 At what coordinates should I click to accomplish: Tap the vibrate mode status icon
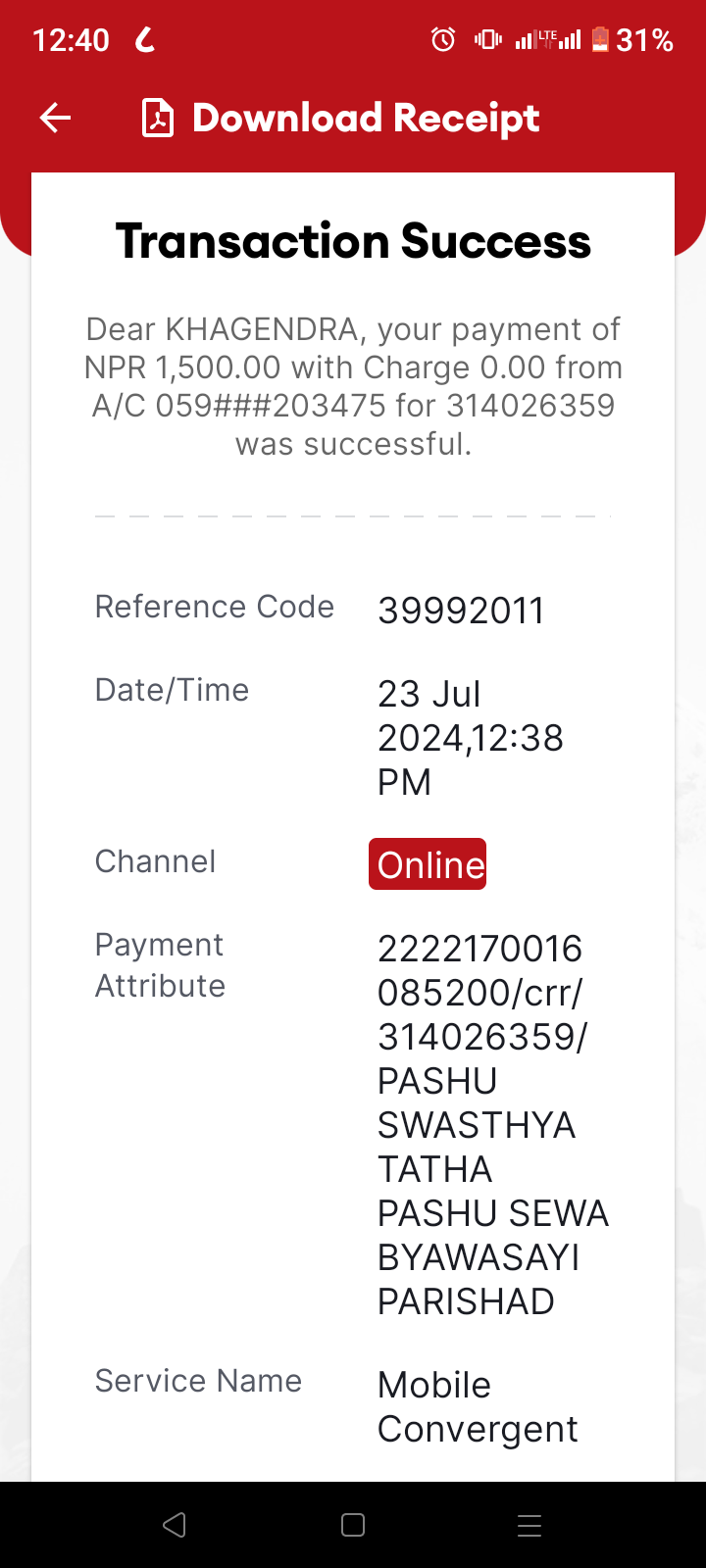pos(487,39)
